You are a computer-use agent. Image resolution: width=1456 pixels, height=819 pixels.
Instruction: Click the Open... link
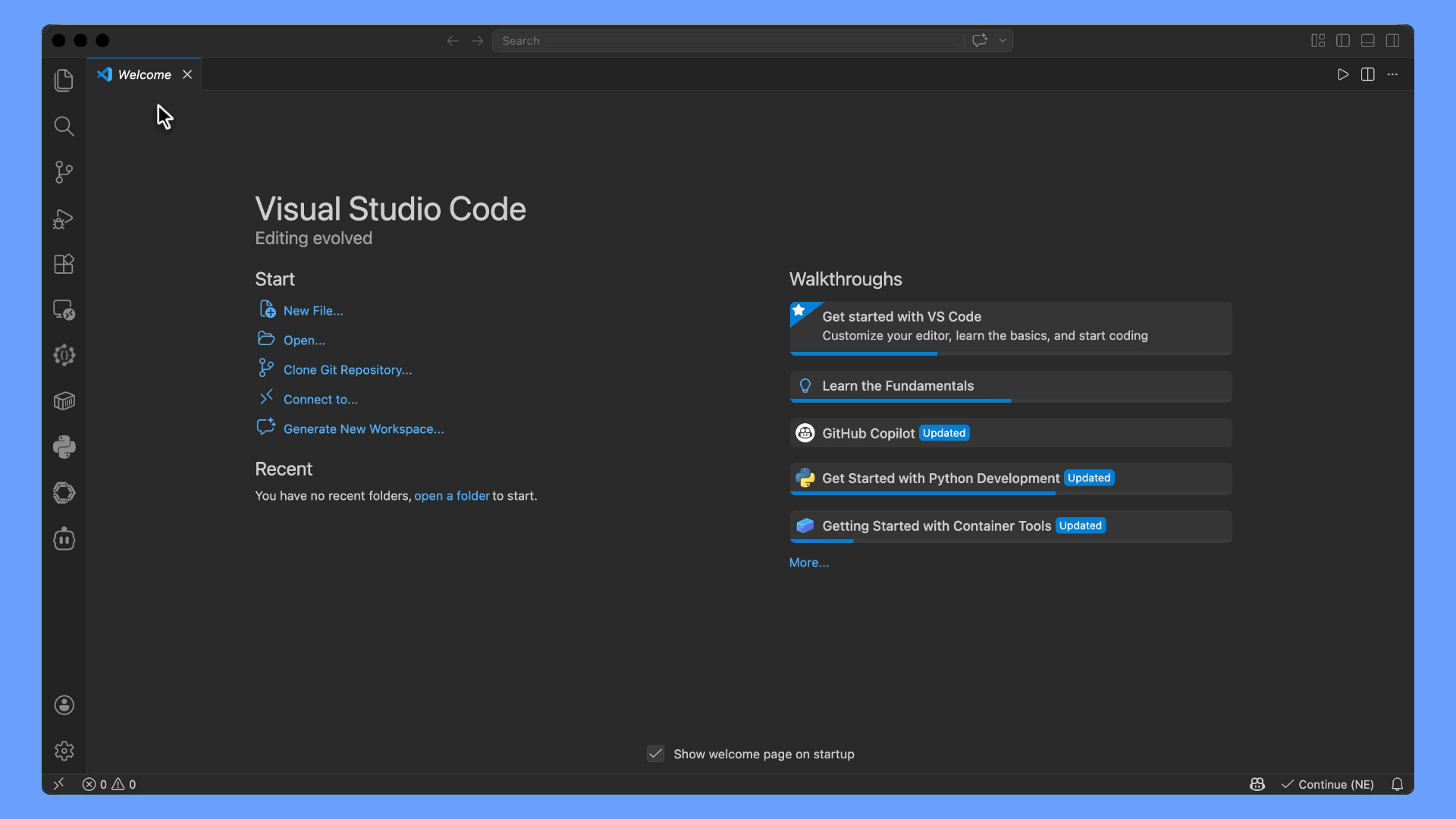click(x=304, y=340)
